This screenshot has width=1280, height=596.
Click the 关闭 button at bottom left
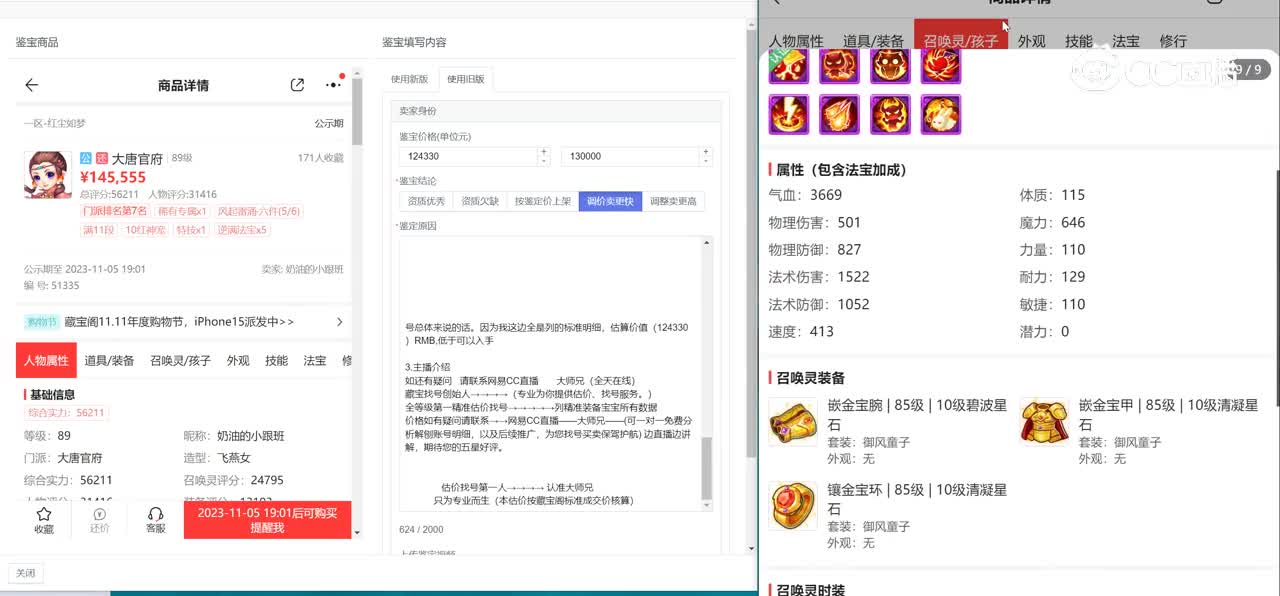pyautogui.click(x=25, y=573)
